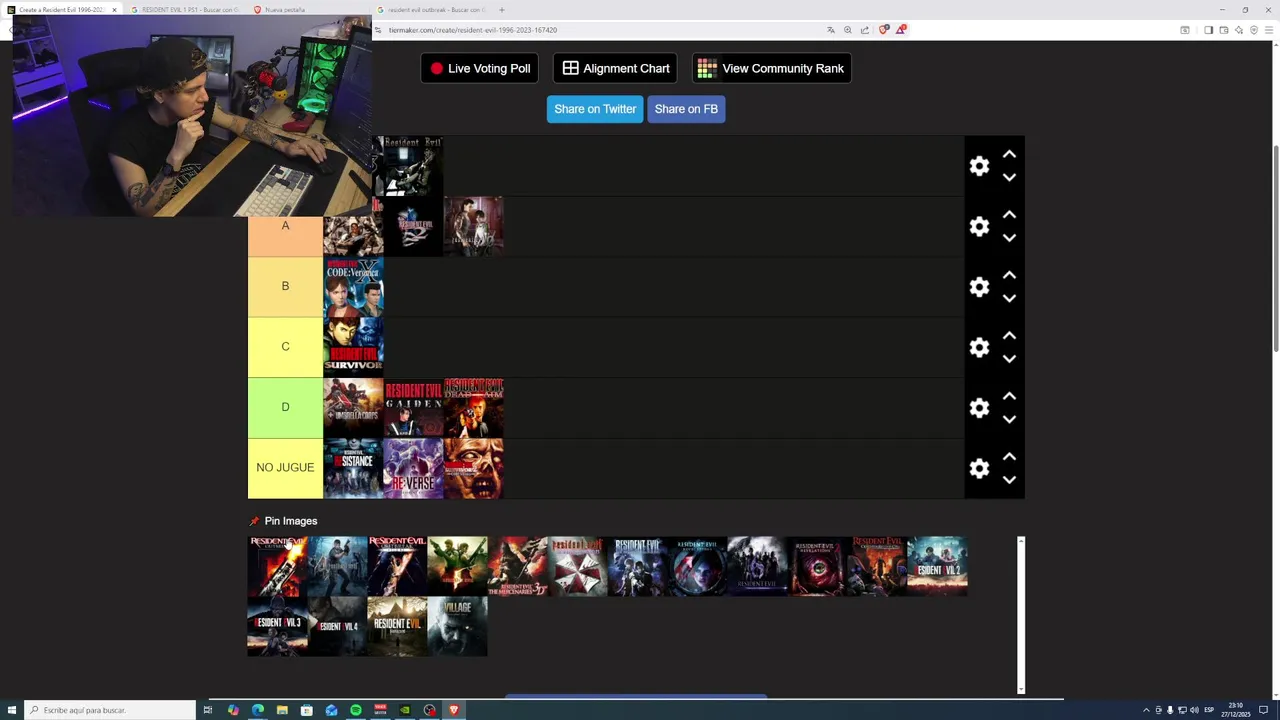Open the Alignment Chart
The width and height of the screenshot is (1280, 720).
point(615,68)
